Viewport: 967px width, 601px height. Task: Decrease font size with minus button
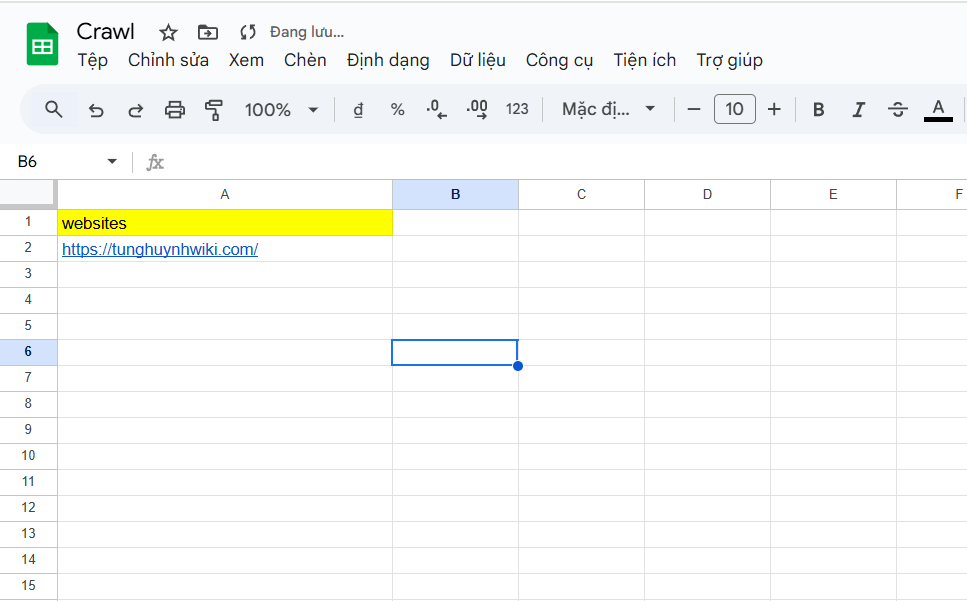pyautogui.click(x=694, y=110)
